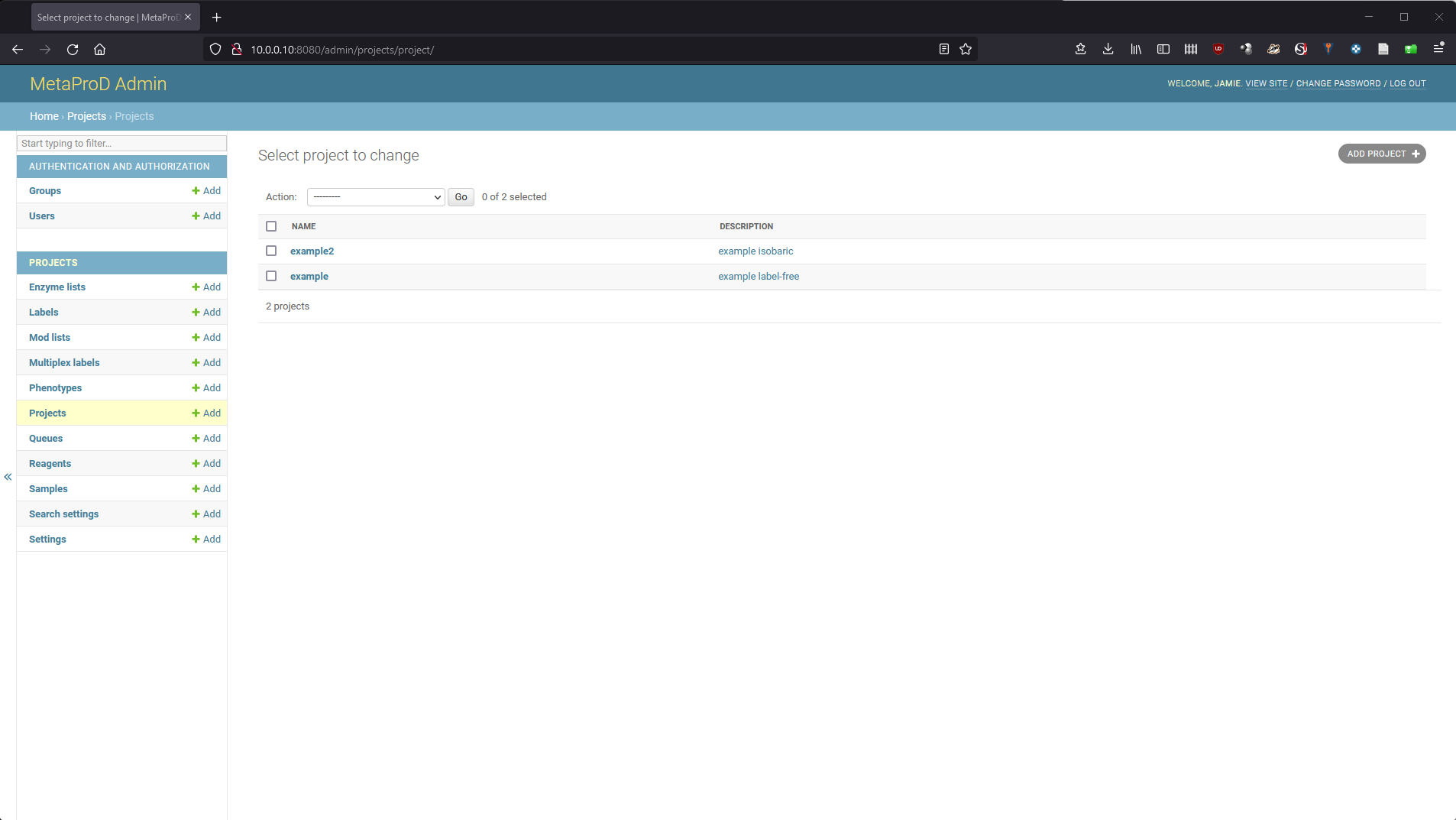The width and height of the screenshot is (1456, 820).
Task: Toggle reader view icon in address bar
Action: pyautogui.click(x=944, y=50)
